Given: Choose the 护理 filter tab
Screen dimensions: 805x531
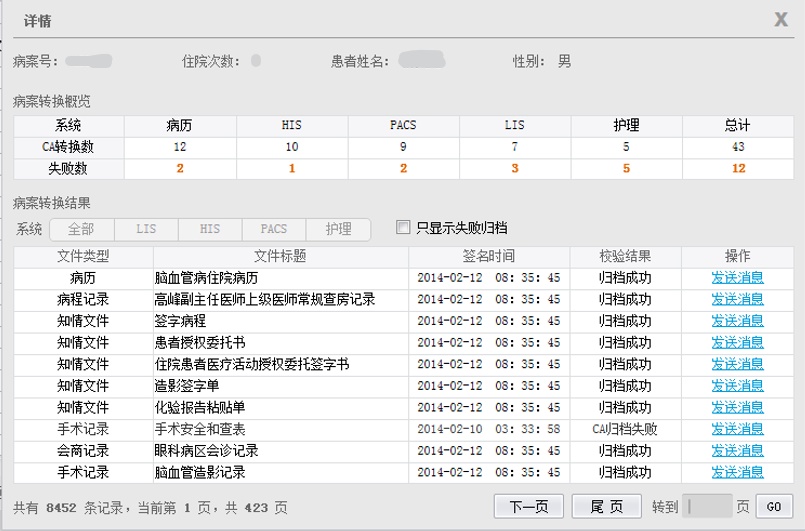Looking at the screenshot, I should (338, 229).
